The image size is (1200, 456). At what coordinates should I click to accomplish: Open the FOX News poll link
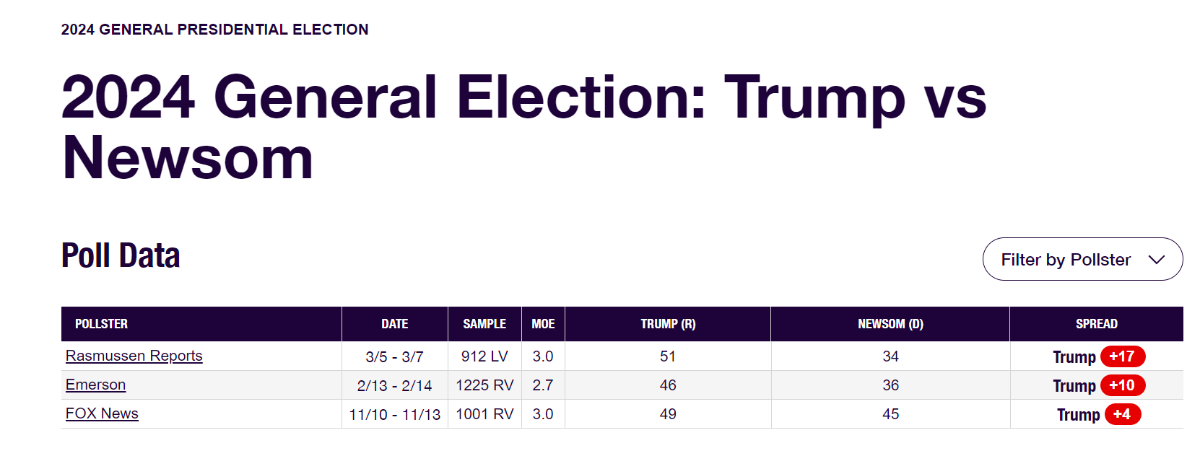[102, 414]
